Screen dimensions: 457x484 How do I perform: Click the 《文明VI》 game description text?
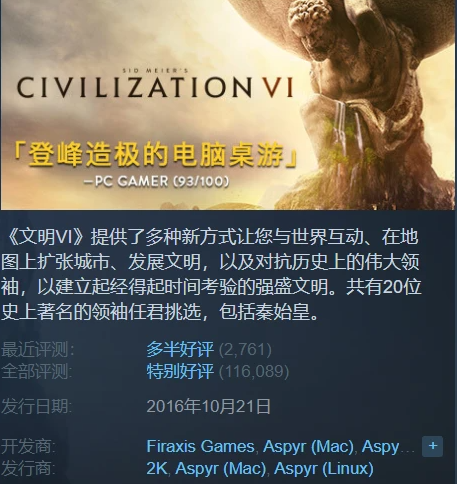pyautogui.click(x=211, y=274)
